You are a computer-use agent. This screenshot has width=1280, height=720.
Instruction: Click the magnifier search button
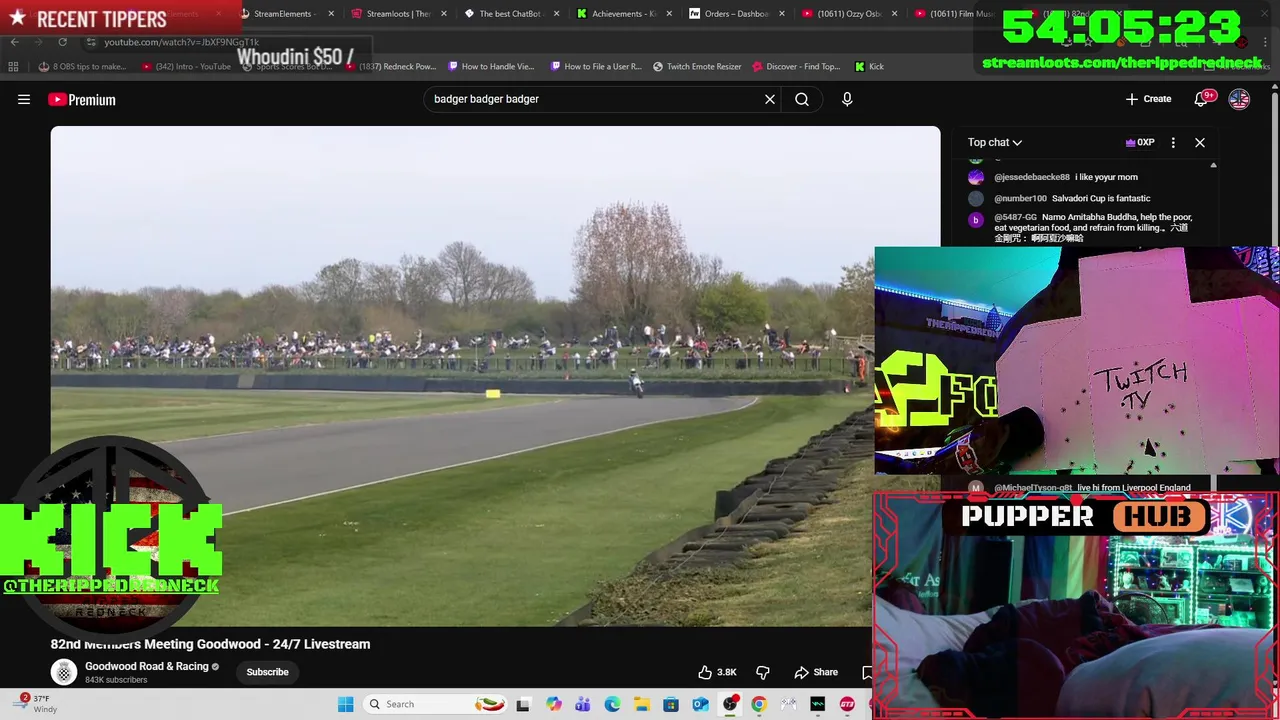click(x=802, y=99)
